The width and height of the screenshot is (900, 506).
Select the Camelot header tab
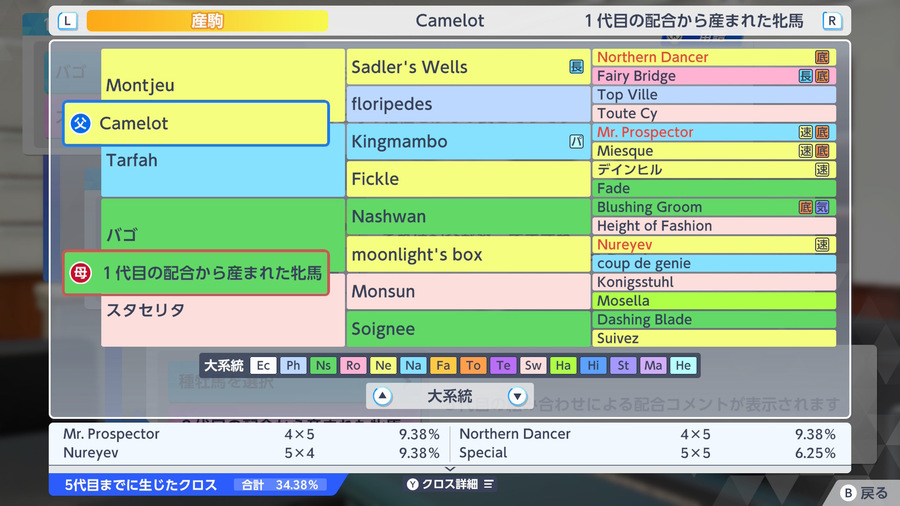[450, 21]
